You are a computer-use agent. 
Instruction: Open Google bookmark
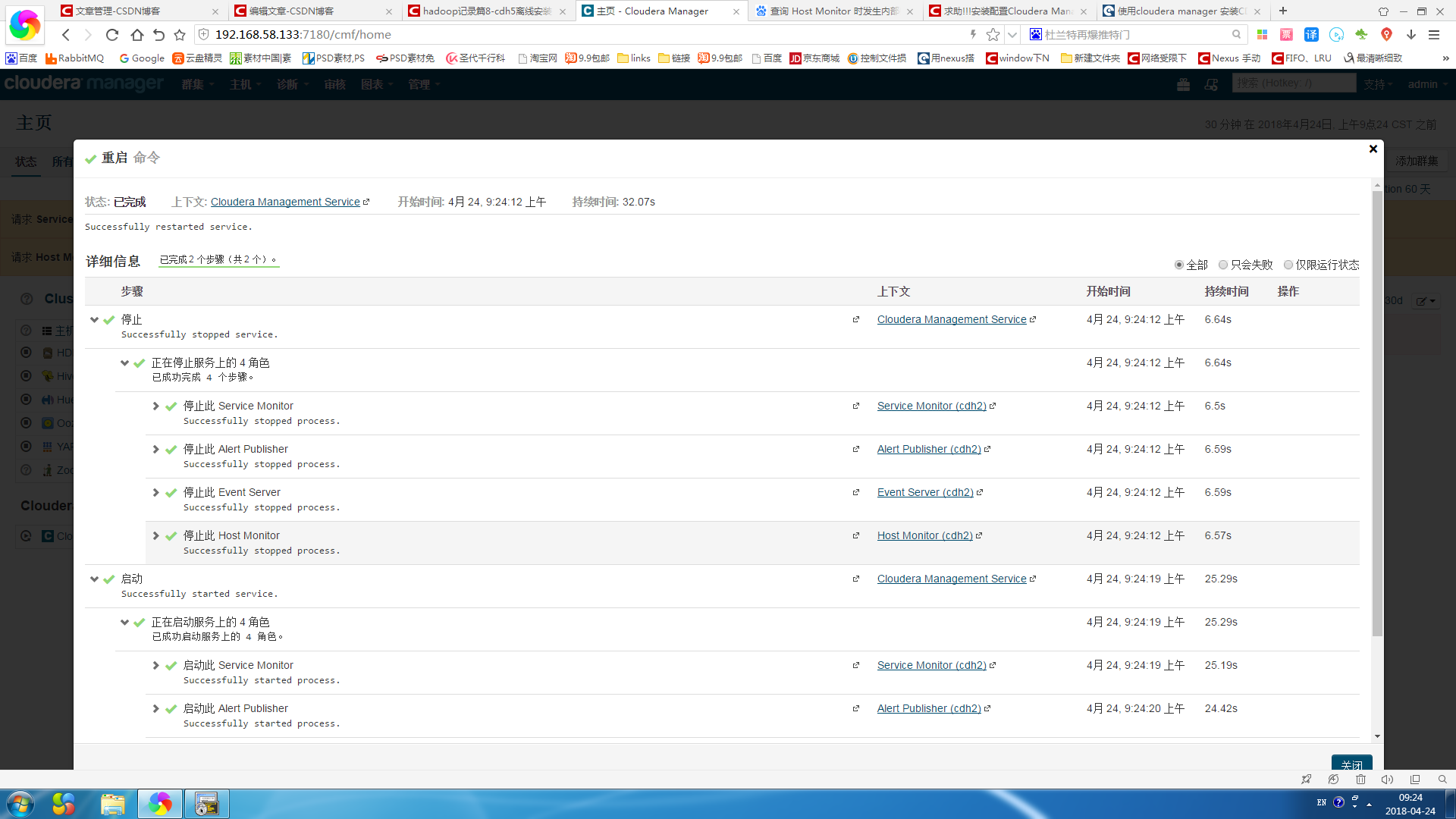142,58
